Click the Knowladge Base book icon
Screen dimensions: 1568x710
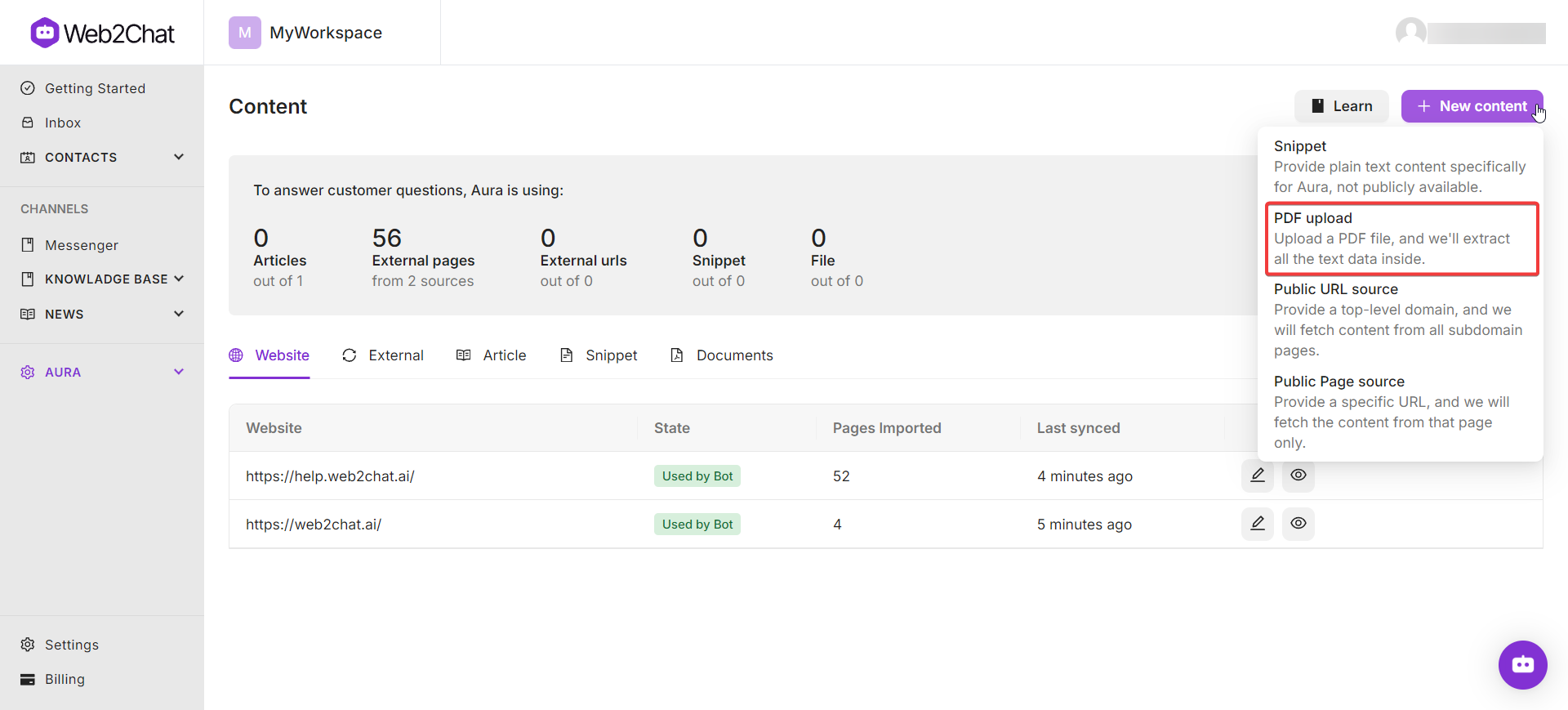pyautogui.click(x=28, y=279)
